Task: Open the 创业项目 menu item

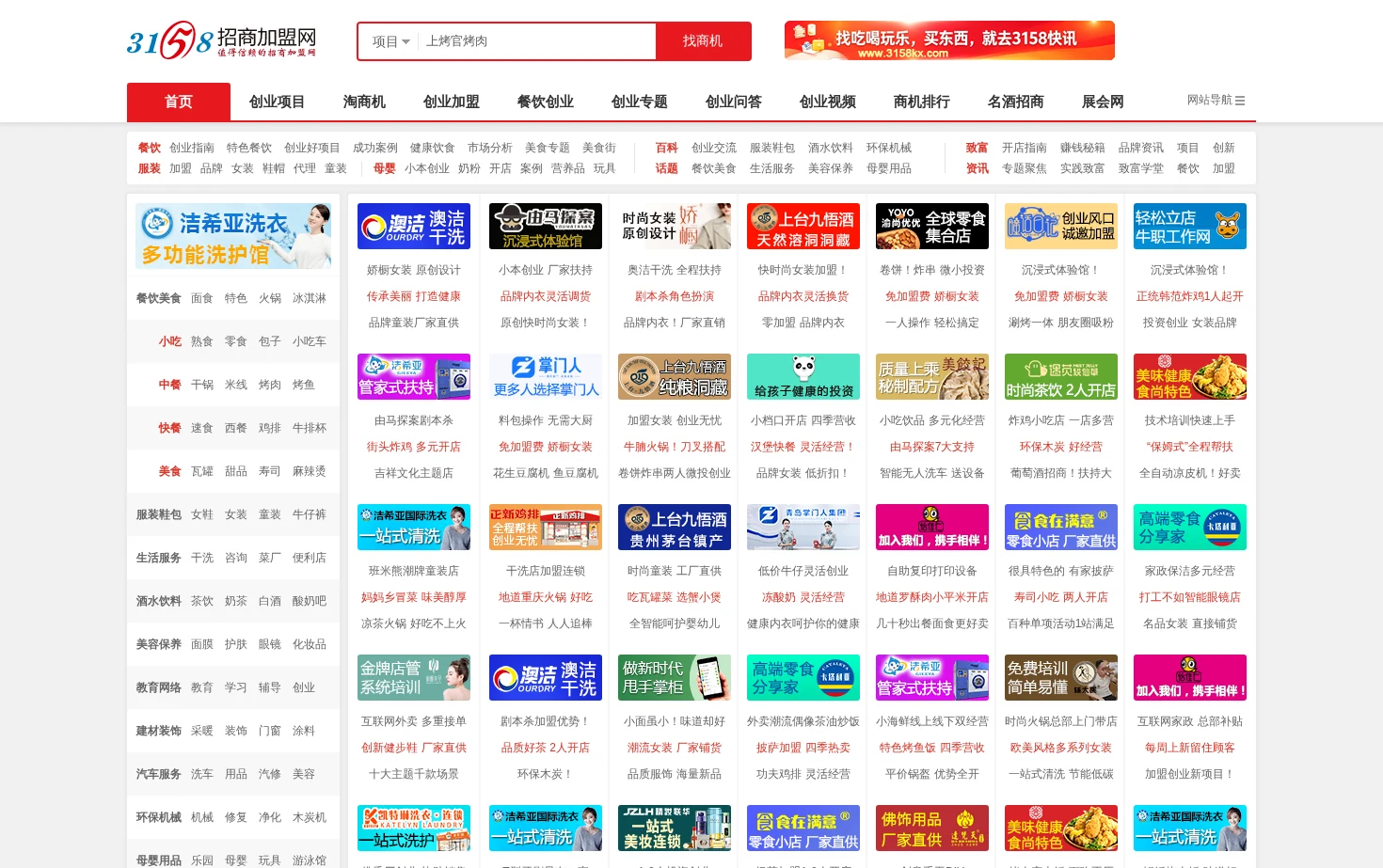Action: click(277, 102)
